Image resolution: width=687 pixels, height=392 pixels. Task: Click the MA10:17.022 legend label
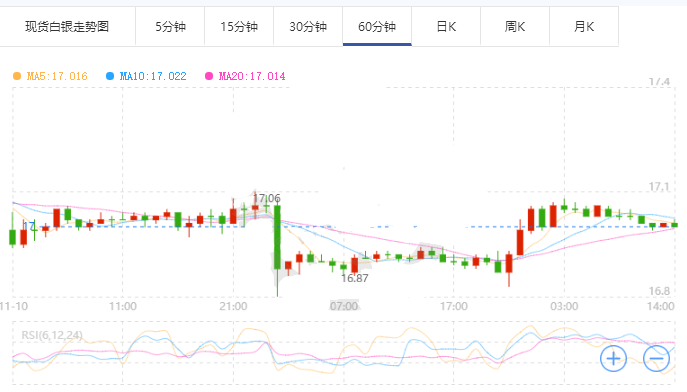point(153,76)
